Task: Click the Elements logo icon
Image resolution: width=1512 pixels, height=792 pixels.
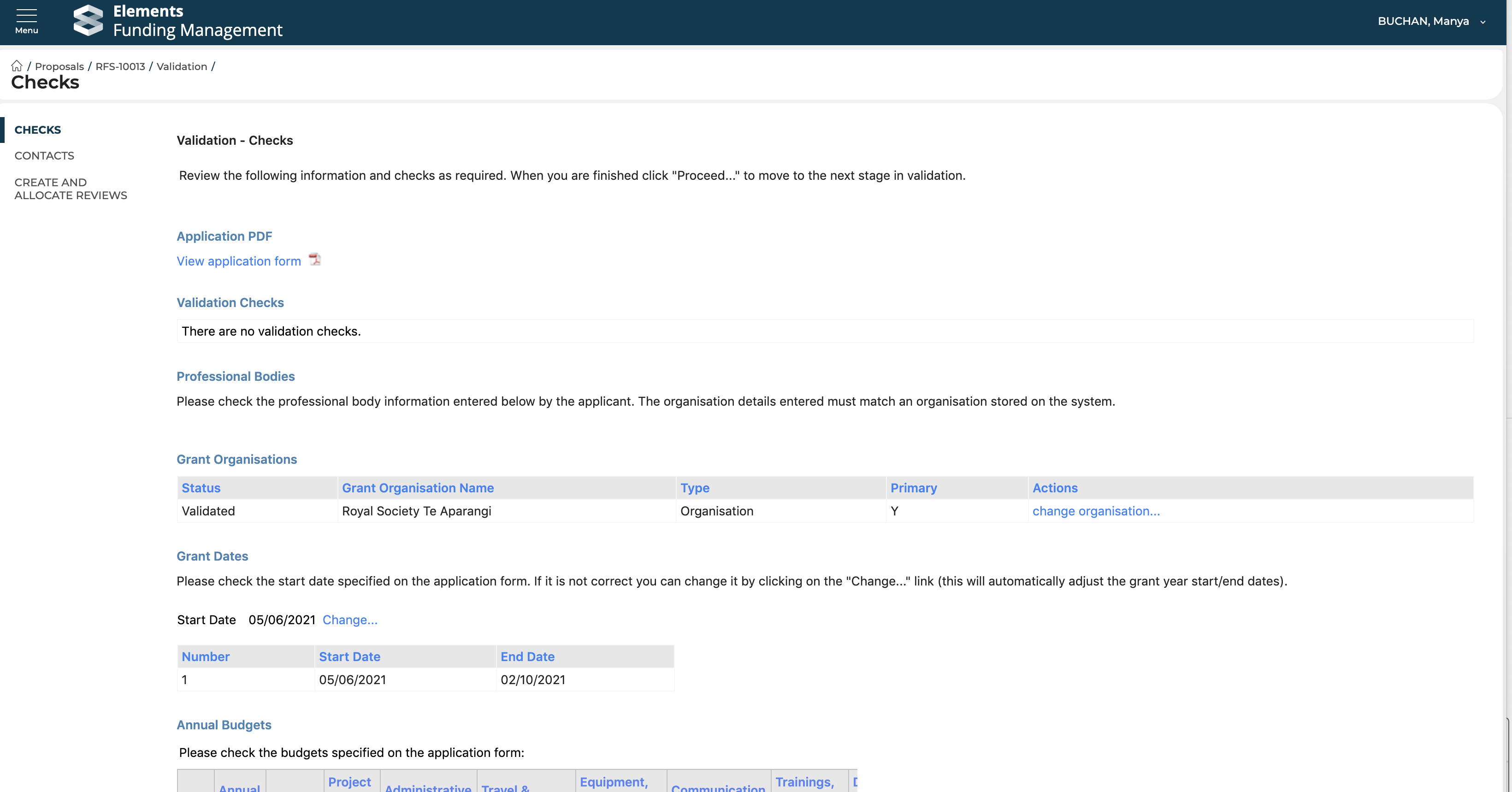Action: point(88,21)
